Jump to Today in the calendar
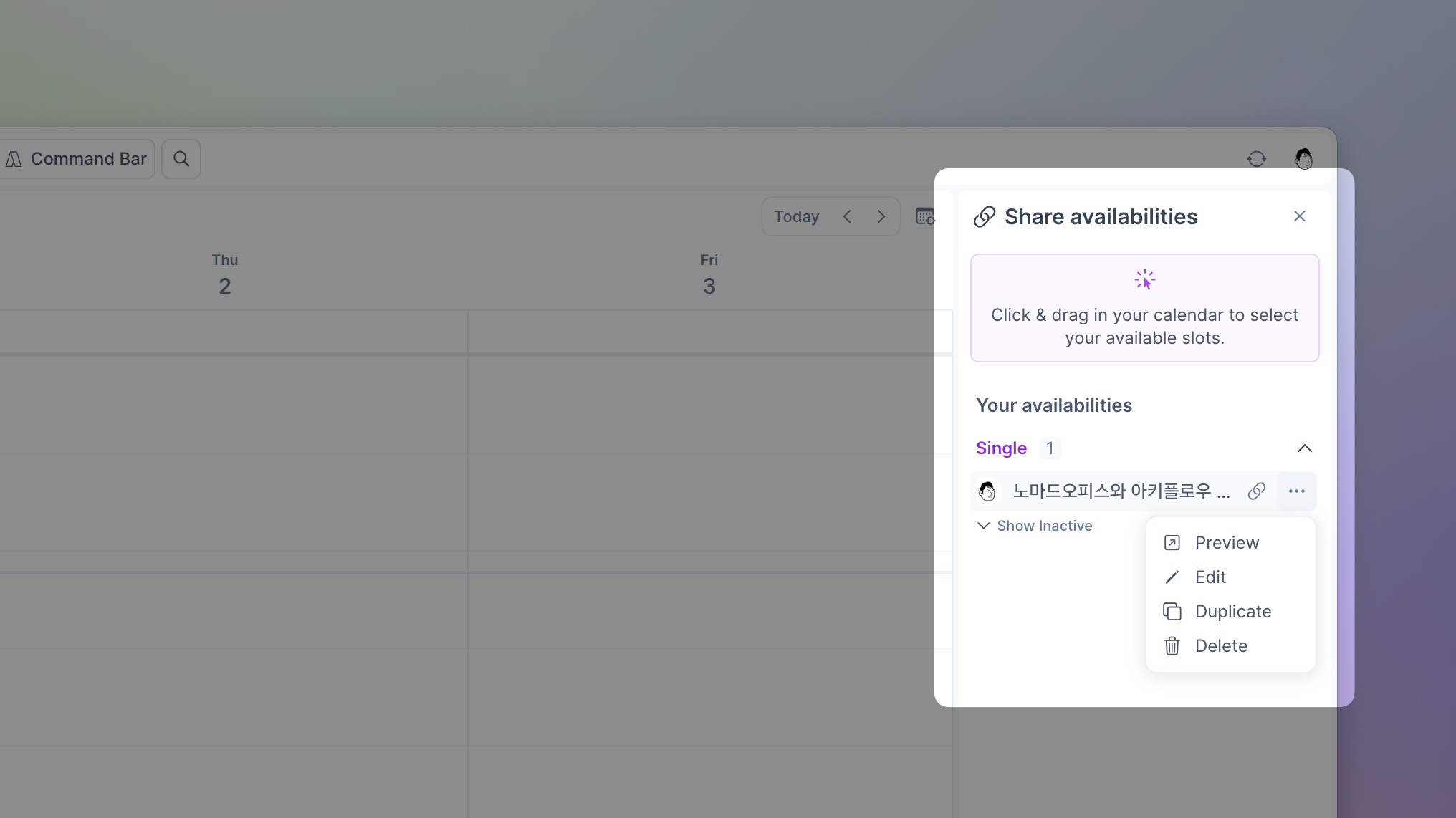The width and height of the screenshot is (1456, 818). pos(796,216)
